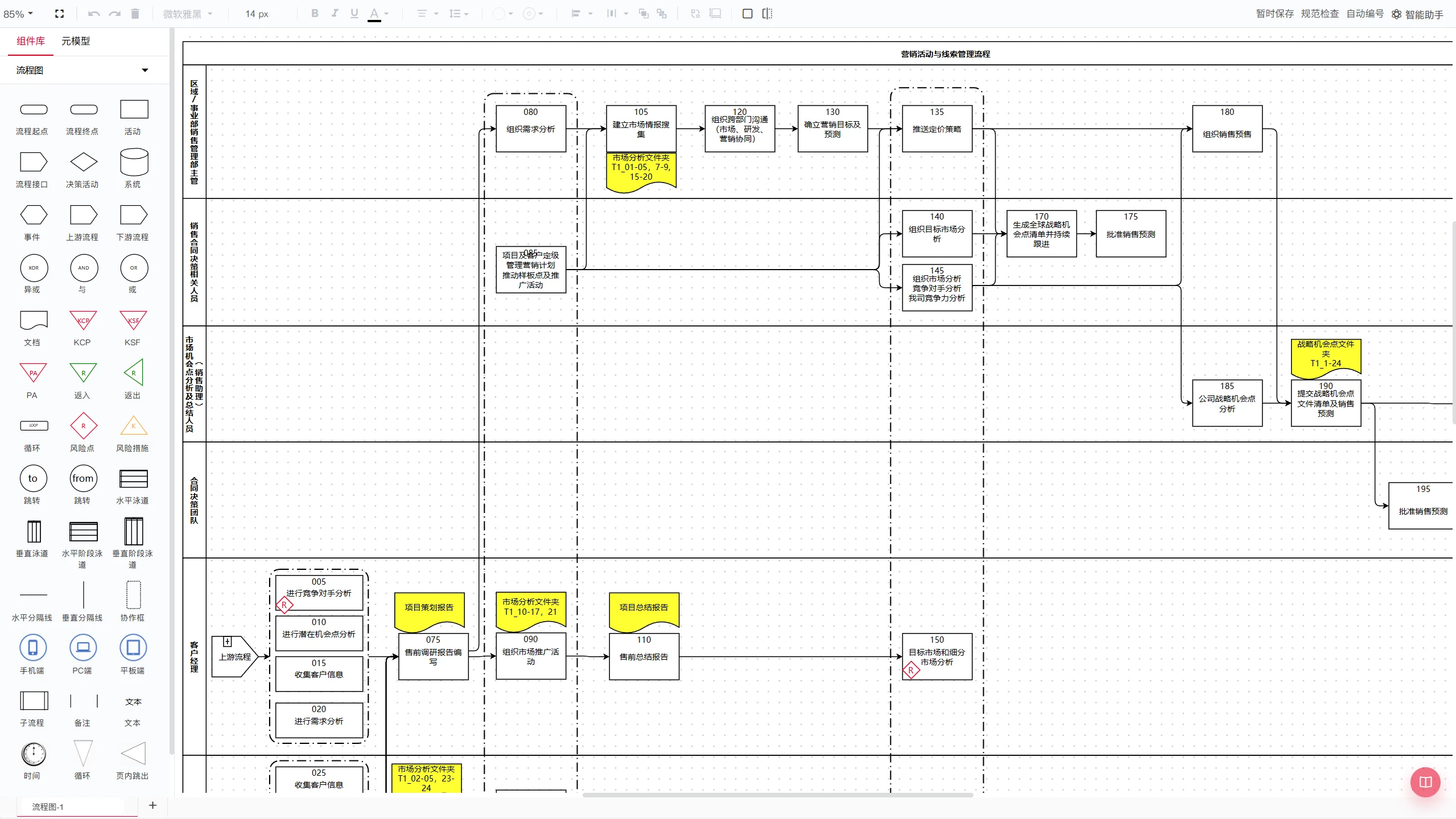Viewport: 1456px width, 819px height.
Task: Select the 事件 hexagon shape
Action: 34,215
